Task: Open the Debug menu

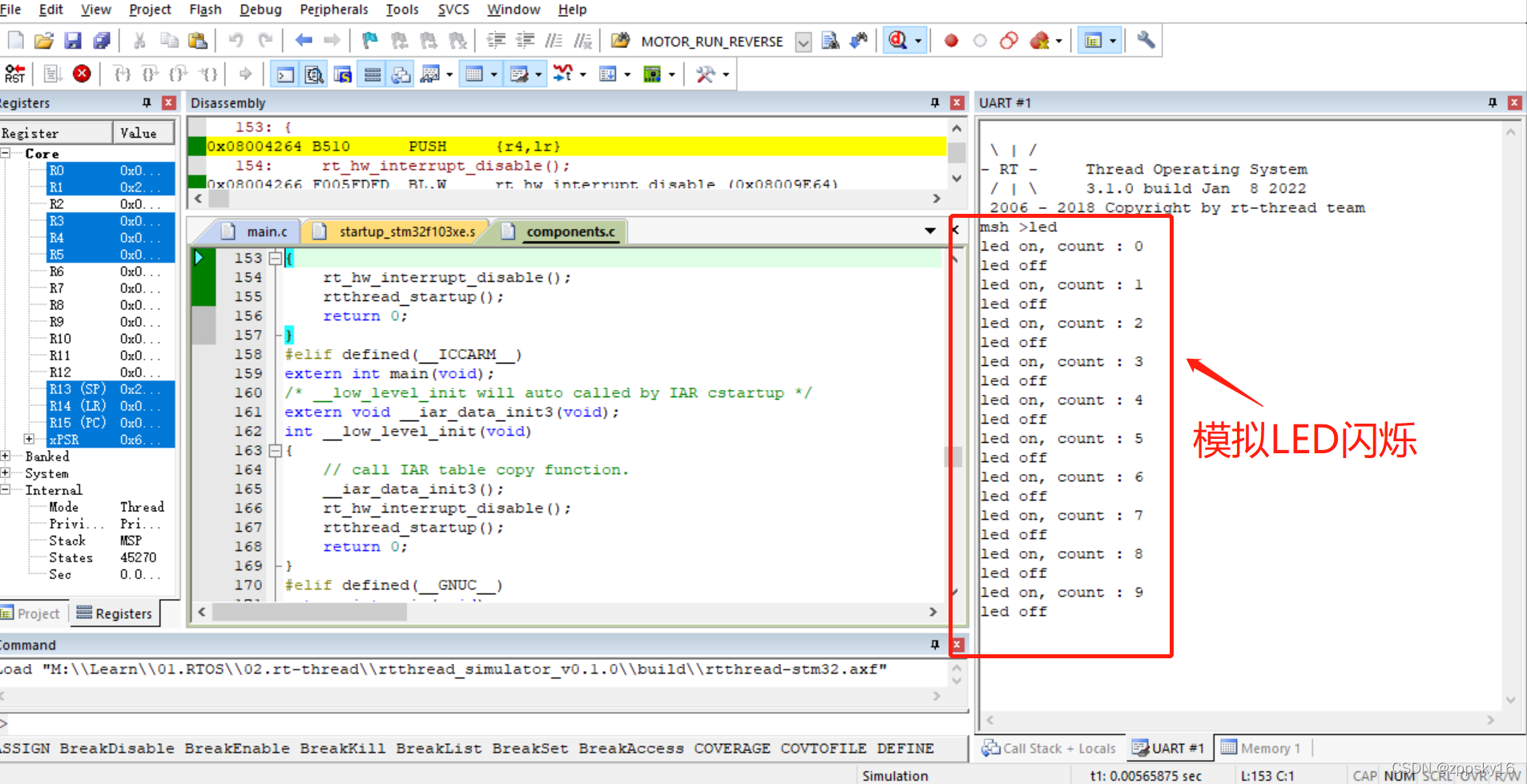Action: pos(260,10)
